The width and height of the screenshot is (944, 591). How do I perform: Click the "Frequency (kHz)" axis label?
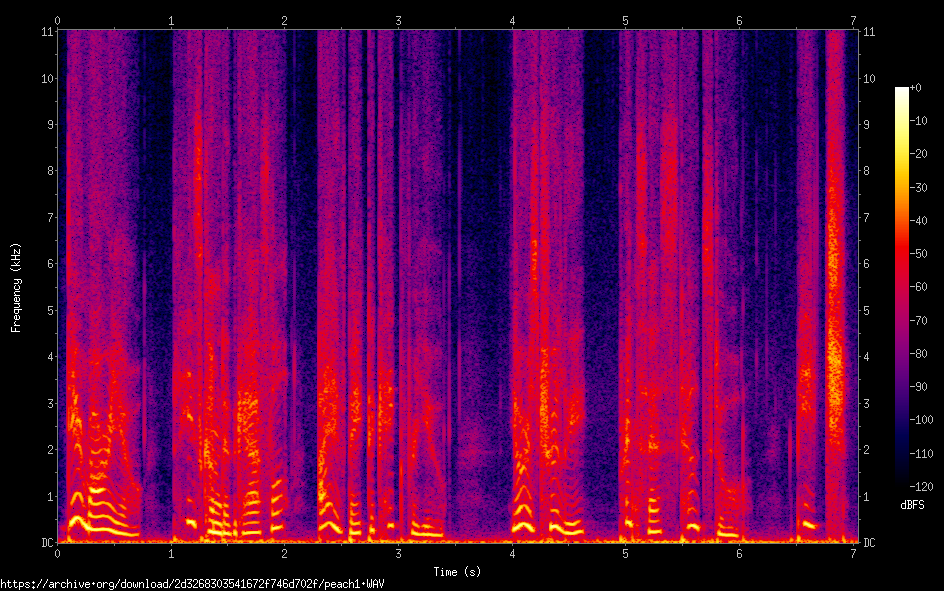coord(16,287)
